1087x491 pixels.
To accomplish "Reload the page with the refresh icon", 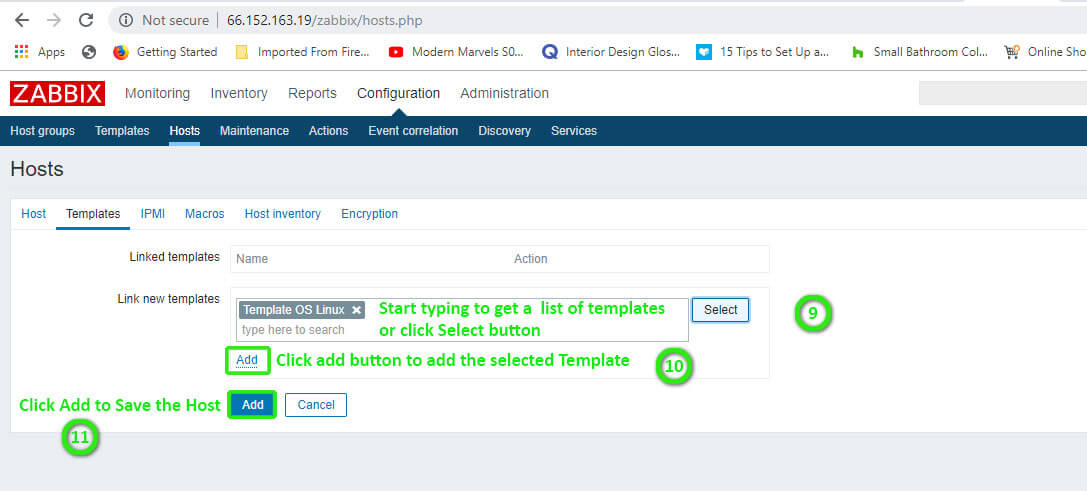I will click(86, 20).
